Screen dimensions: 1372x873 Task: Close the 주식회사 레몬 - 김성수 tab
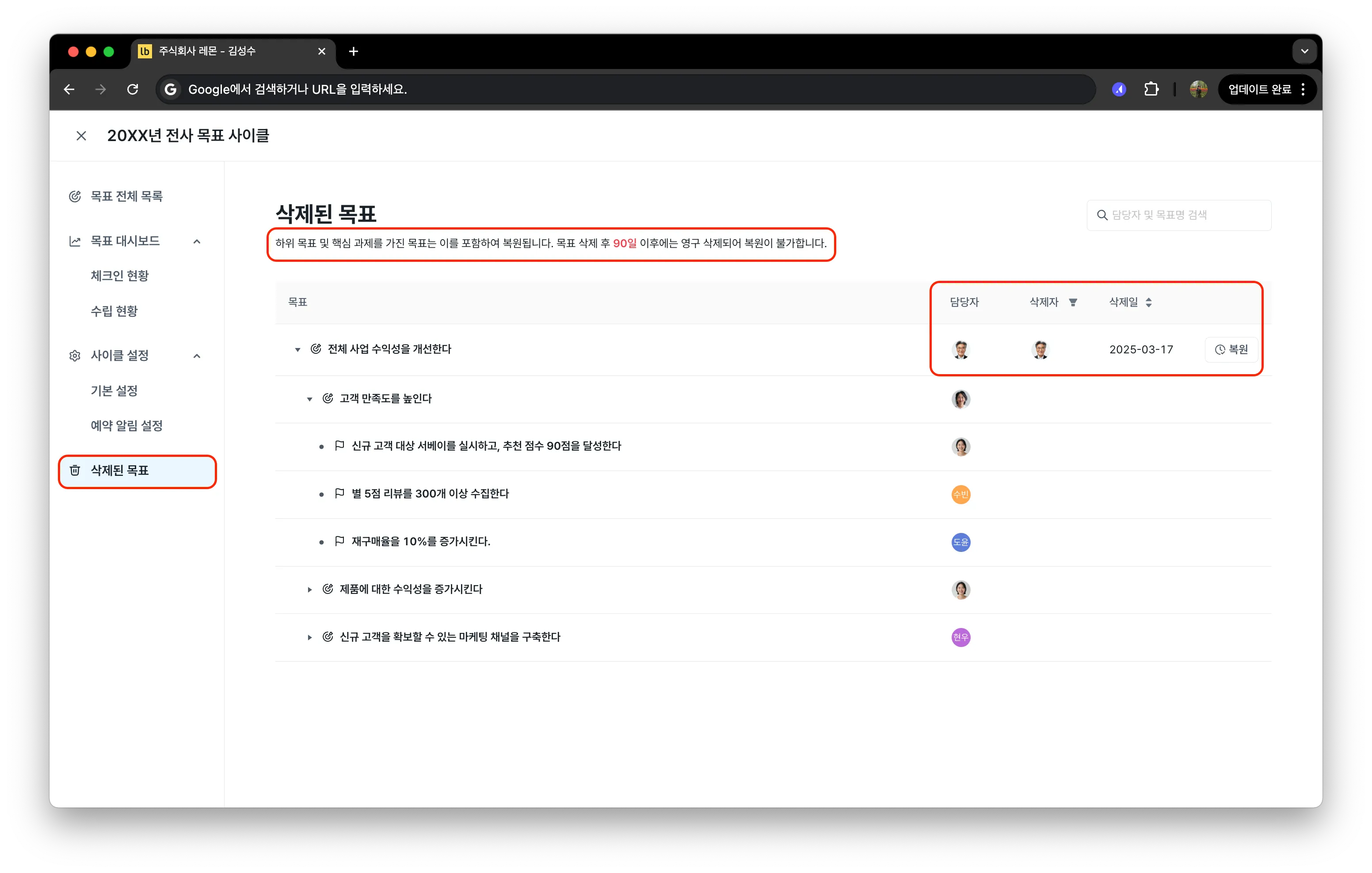322,51
